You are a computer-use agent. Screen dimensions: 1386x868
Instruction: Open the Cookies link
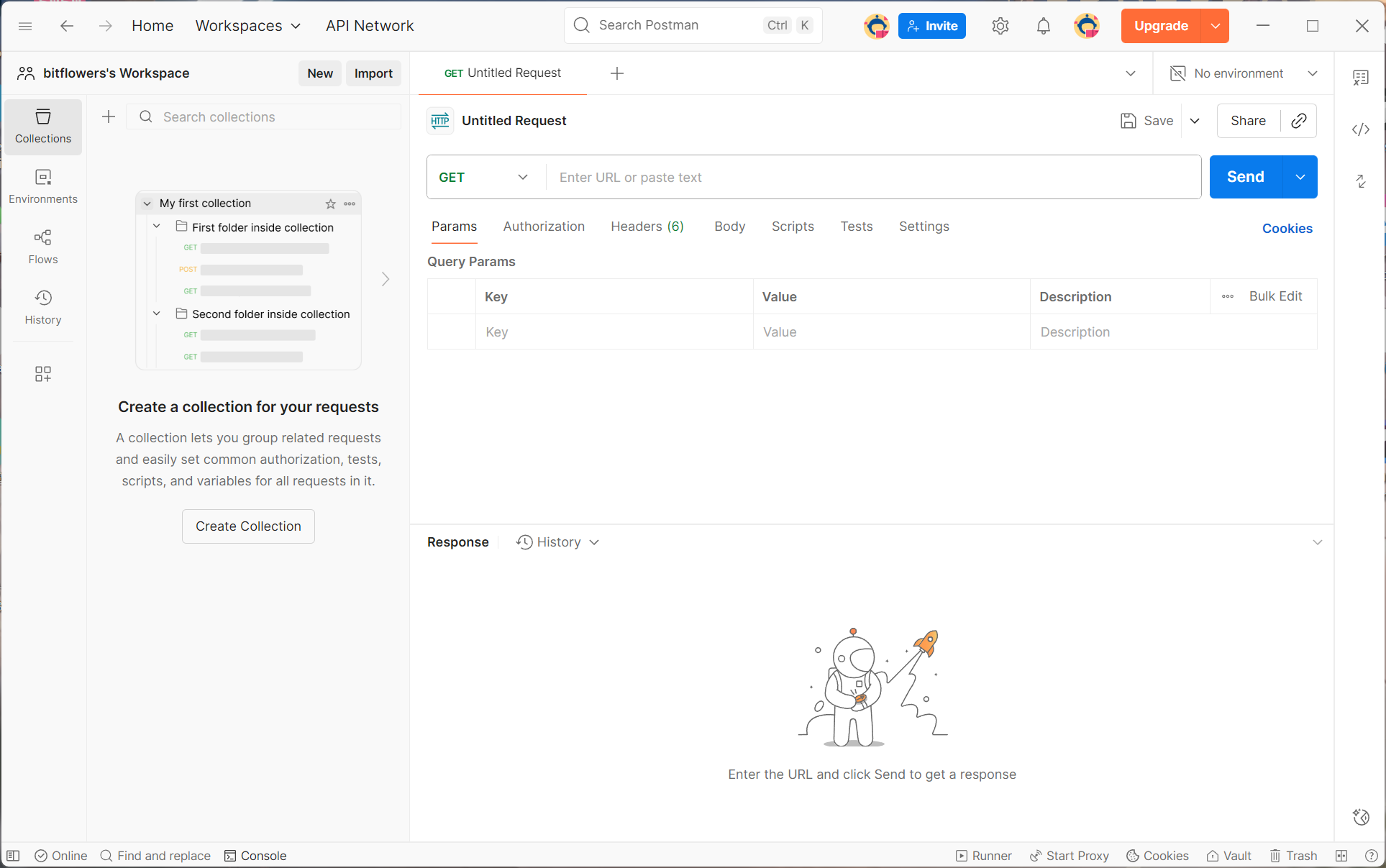point(1287,229)
